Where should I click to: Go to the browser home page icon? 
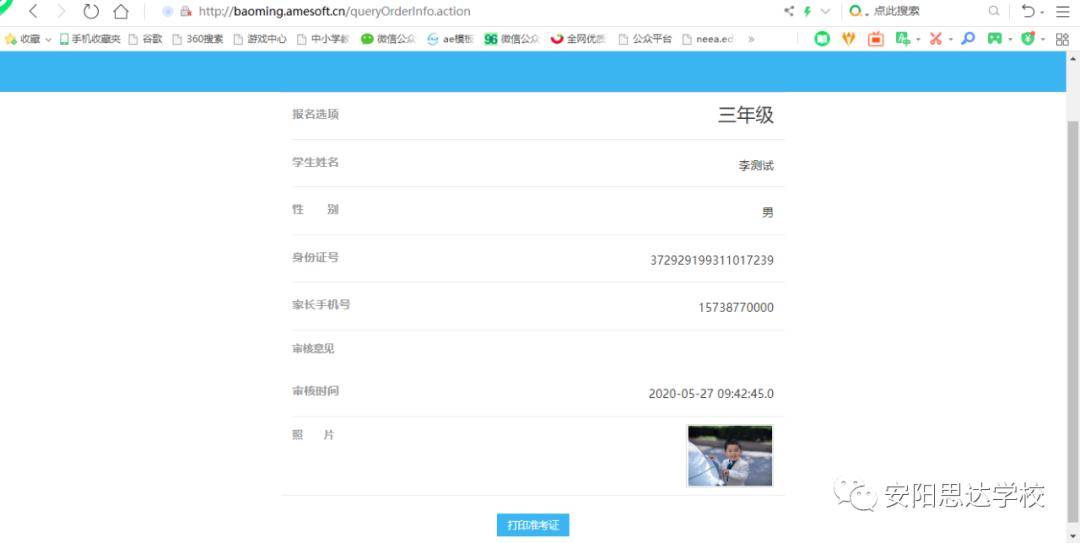121,12
